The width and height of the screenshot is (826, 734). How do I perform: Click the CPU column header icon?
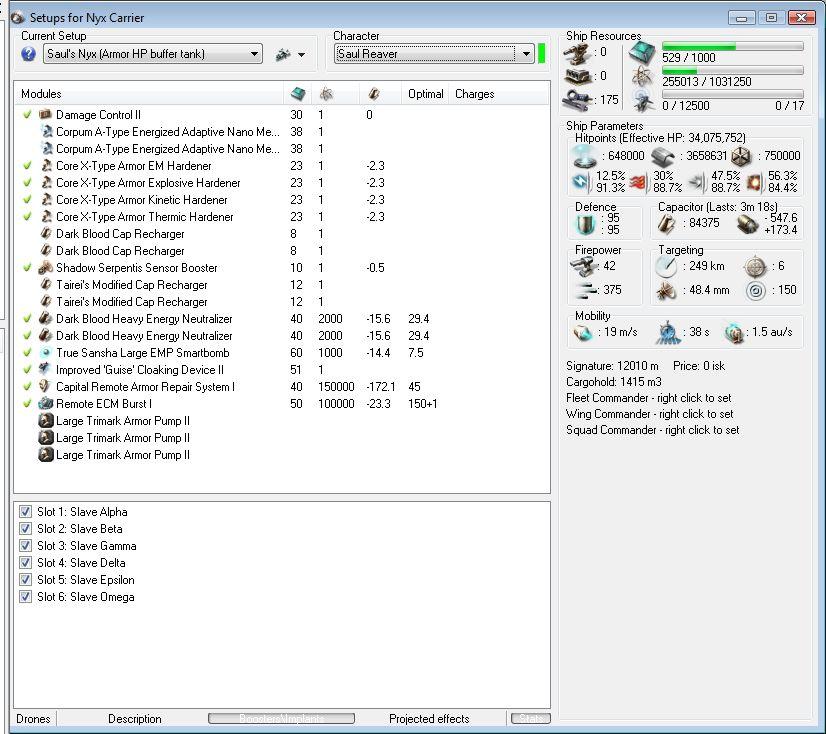(x=298, y=94)
